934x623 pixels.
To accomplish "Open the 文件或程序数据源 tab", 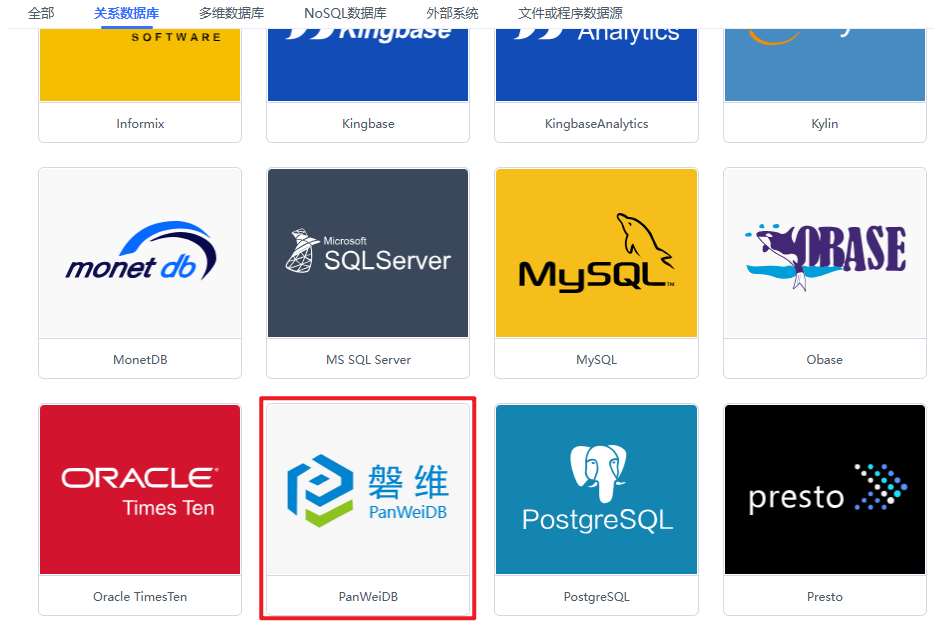I will coord(571,13).
